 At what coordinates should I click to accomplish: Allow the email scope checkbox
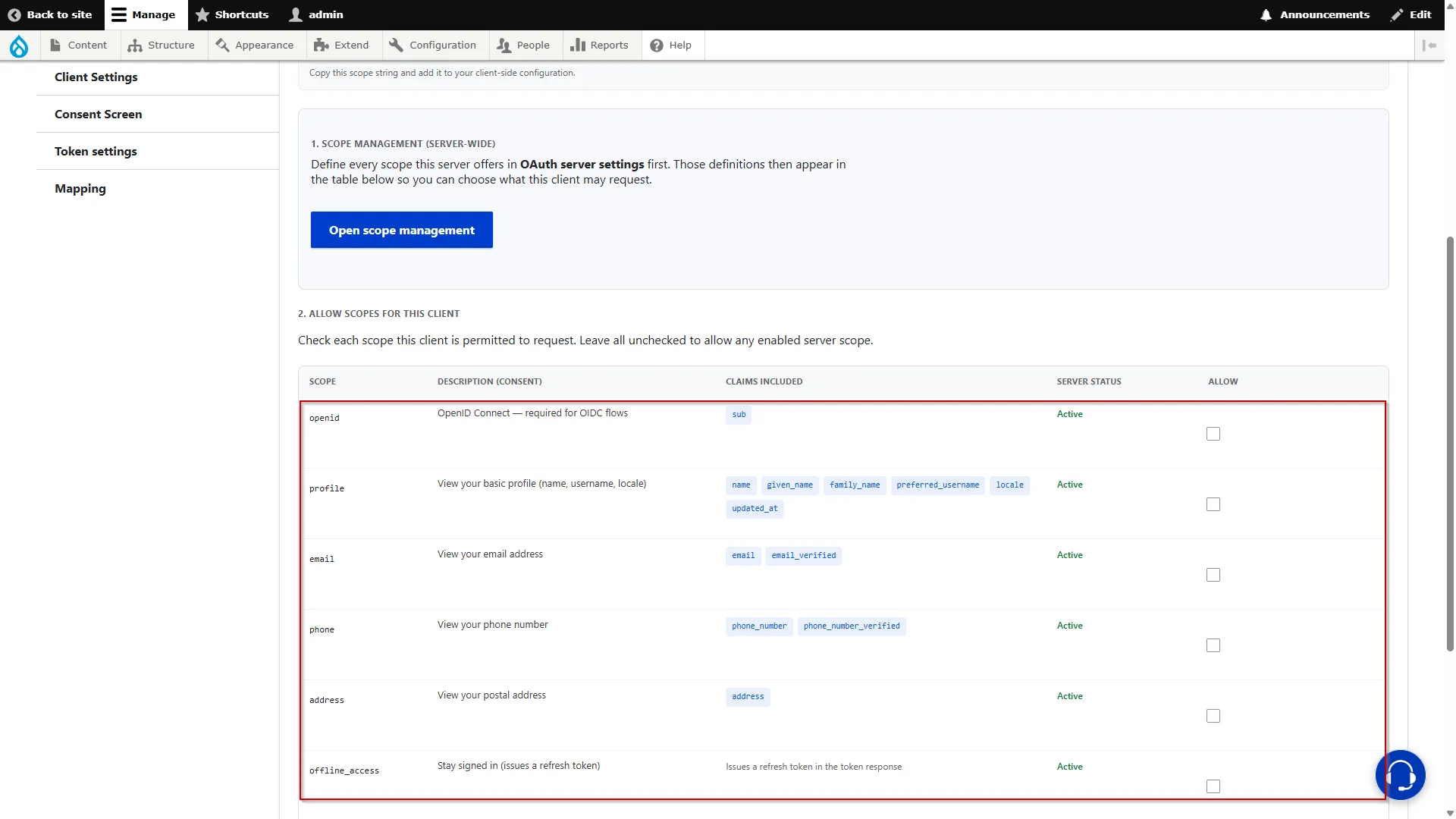pos(1213,575)
